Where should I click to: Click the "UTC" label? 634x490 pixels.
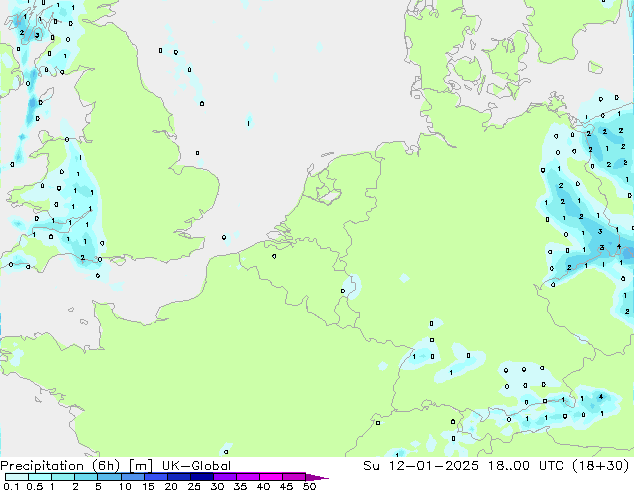[552, 466]
